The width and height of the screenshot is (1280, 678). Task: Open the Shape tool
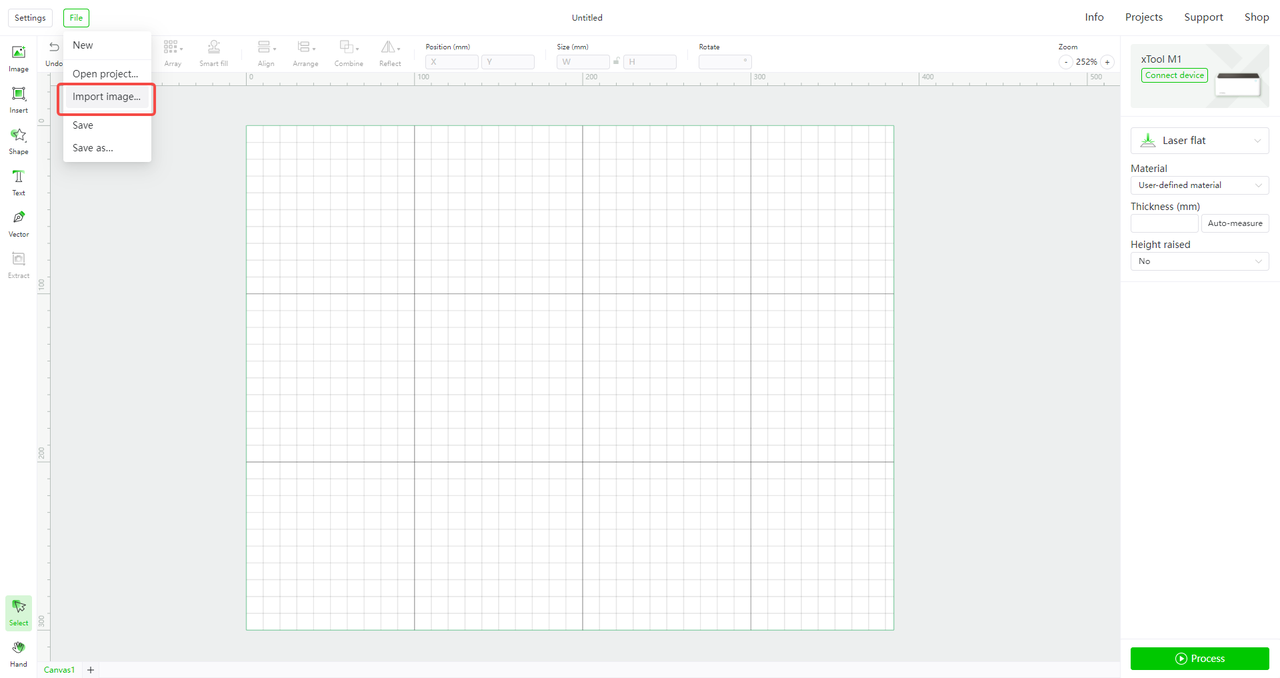18,140
